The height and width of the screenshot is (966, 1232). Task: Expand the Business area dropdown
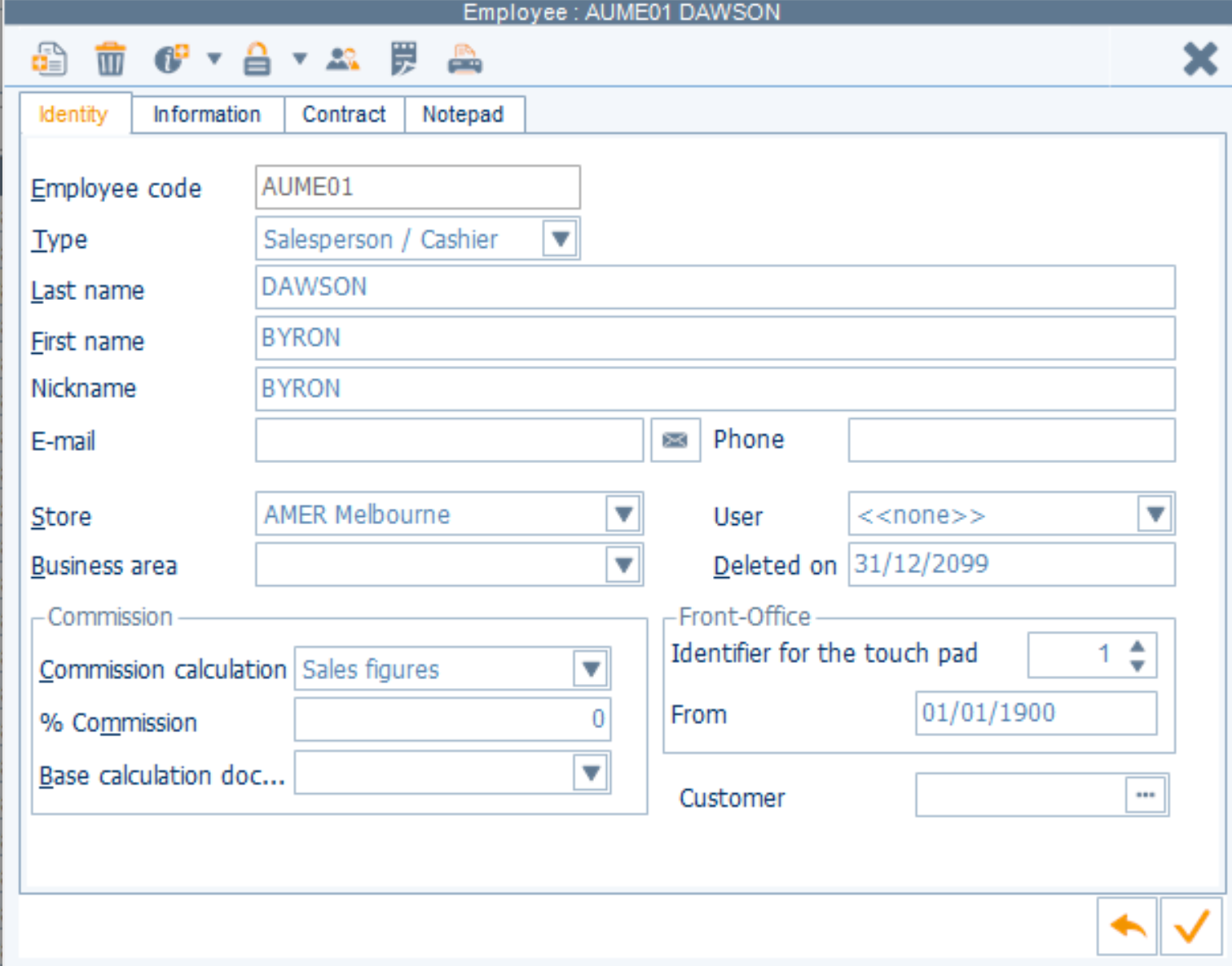click(x=623, y=564)
